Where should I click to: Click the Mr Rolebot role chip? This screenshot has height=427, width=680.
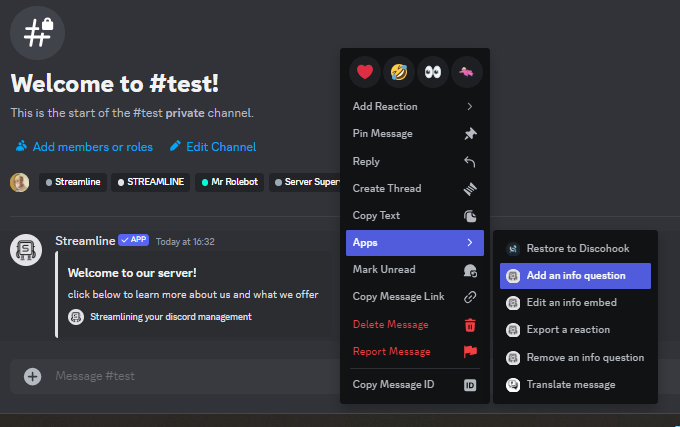click(x=232, y=183)
